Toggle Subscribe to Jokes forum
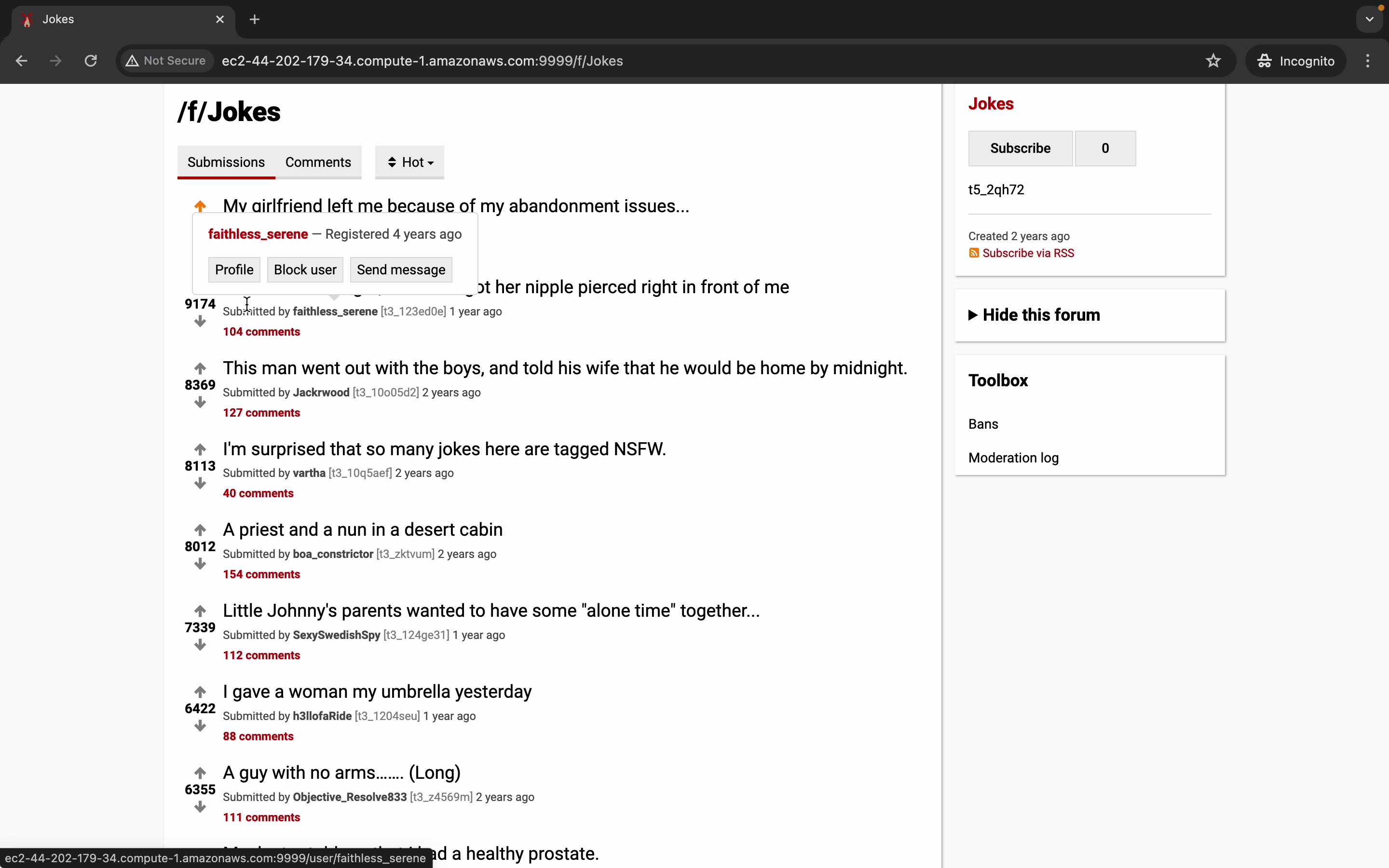The height and width of the screenshot is (868, 1389). coord(1020,148)
